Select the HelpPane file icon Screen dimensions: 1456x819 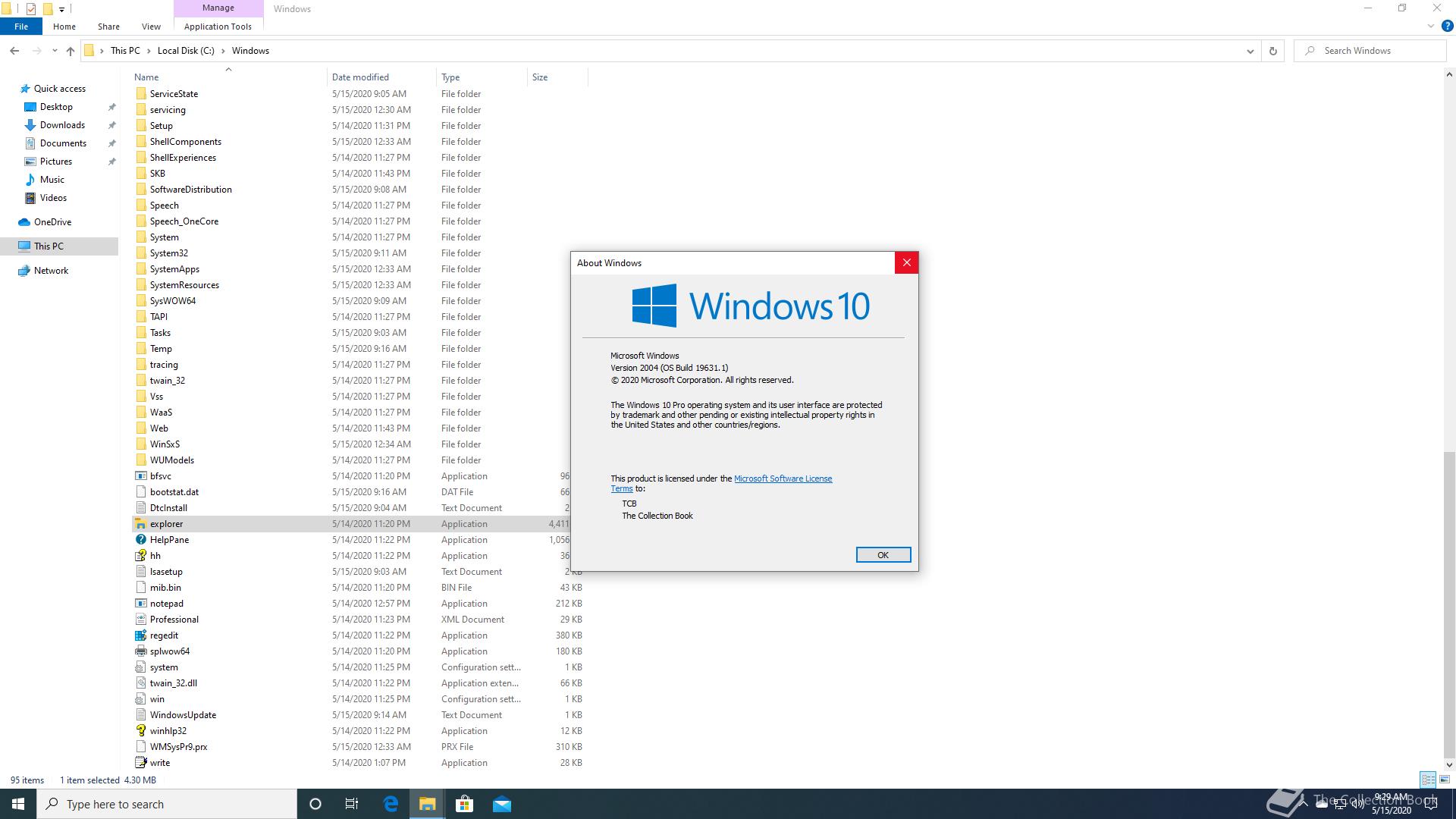pyautogui.click(x=140, y=540)
